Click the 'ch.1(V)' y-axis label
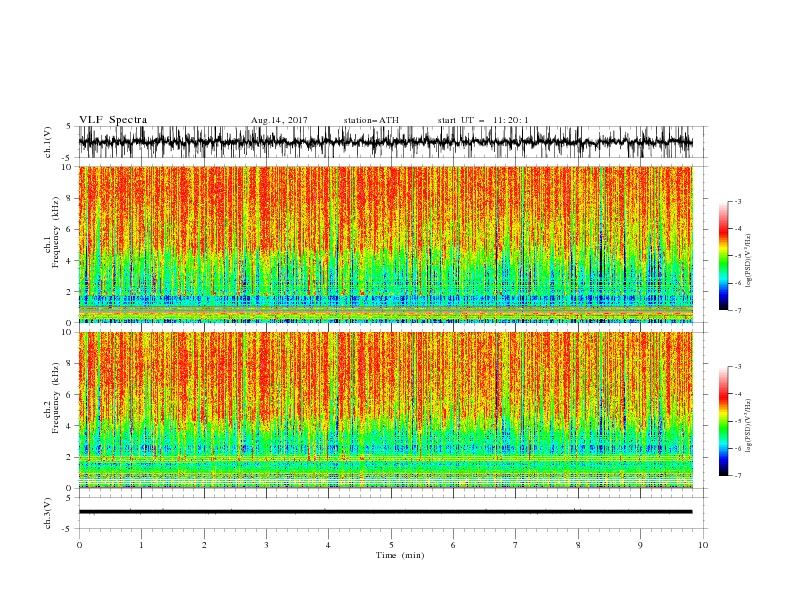Viewport: 792px width, 612px height. [48, 143]
